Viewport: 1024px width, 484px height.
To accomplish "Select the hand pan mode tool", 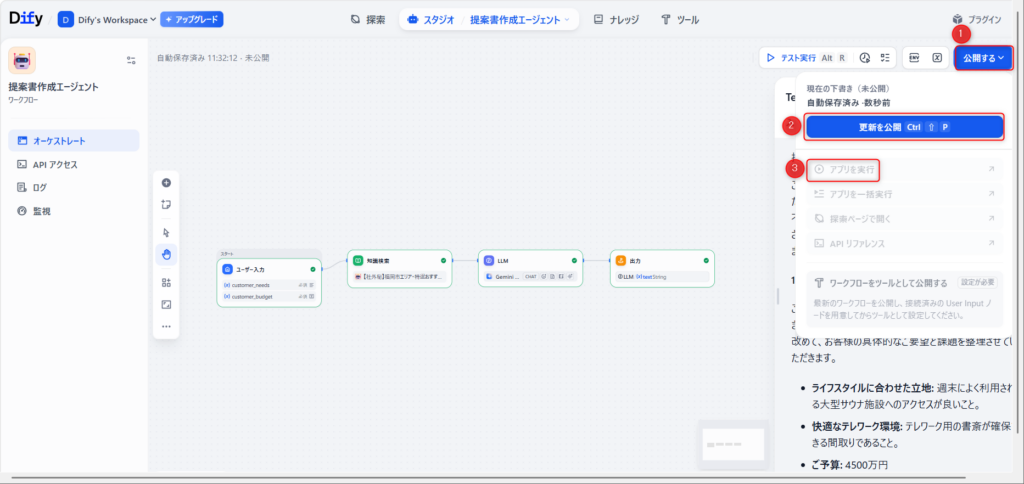I will (x=166, y=254).
